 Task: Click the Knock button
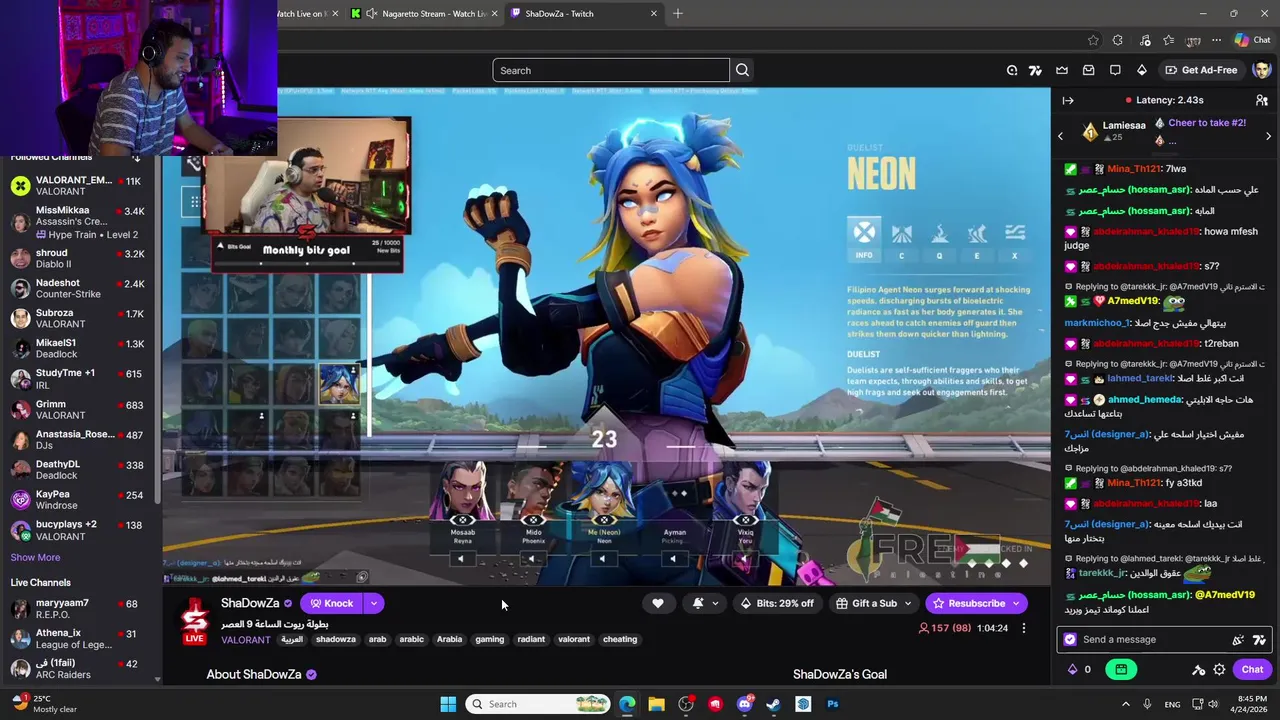[331, 603]
